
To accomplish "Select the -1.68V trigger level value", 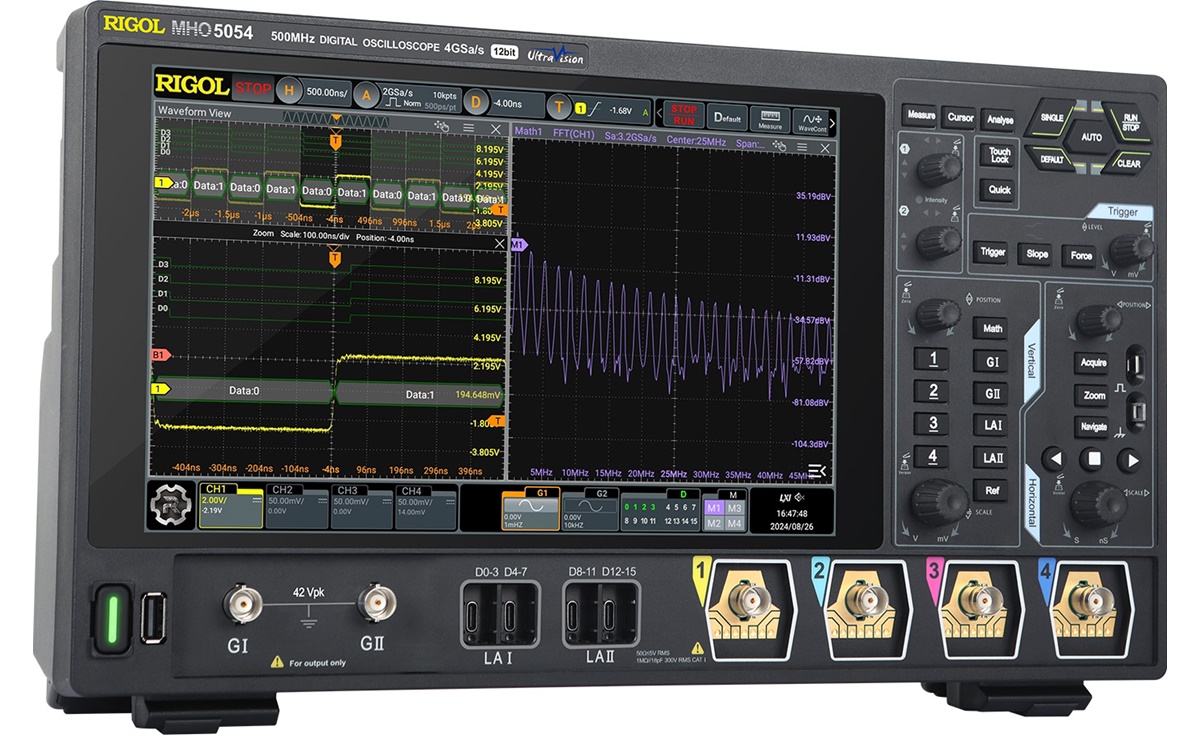I will tap(619, 109).
